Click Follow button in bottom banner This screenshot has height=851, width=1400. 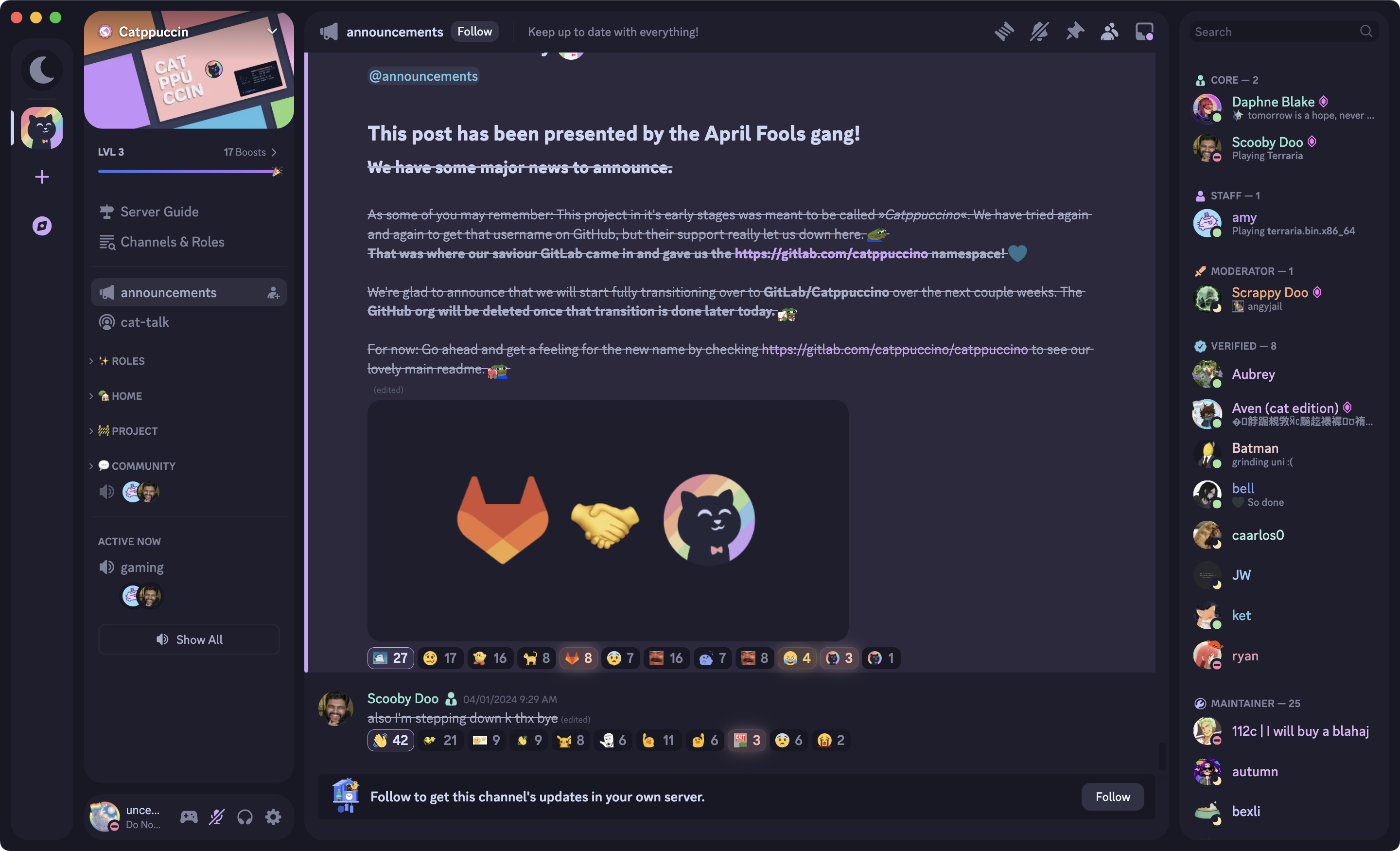point(1112,796)
